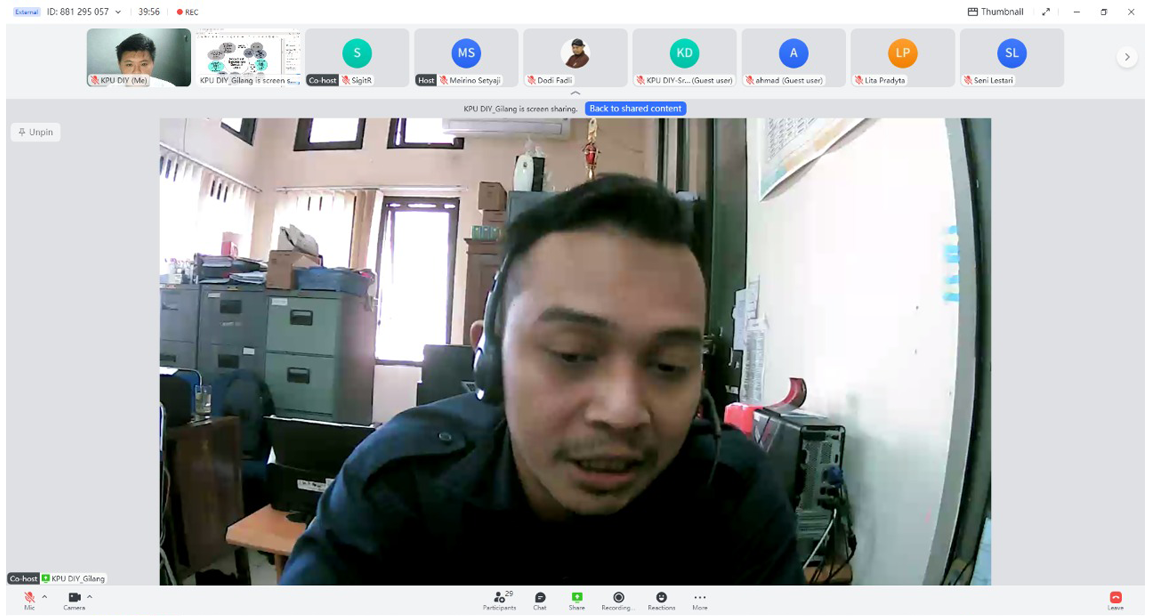The image size is (1150, 616).
Task: Select the KPU DIY_Gilang screen share thumbnail
Action: 248,56
